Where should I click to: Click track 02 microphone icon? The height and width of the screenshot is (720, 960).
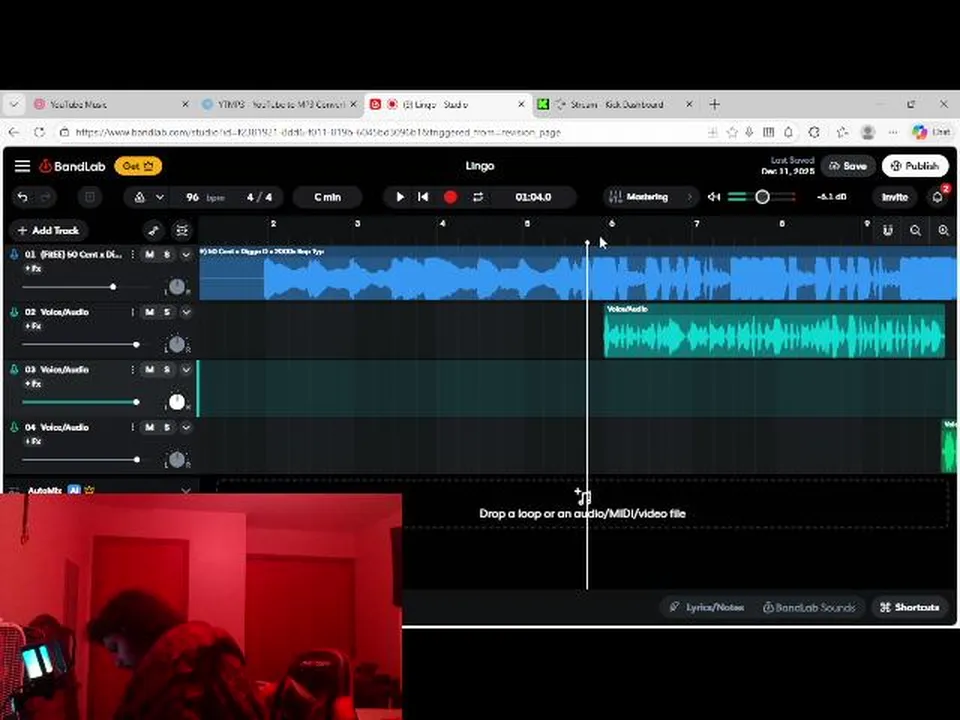(14, 312)
